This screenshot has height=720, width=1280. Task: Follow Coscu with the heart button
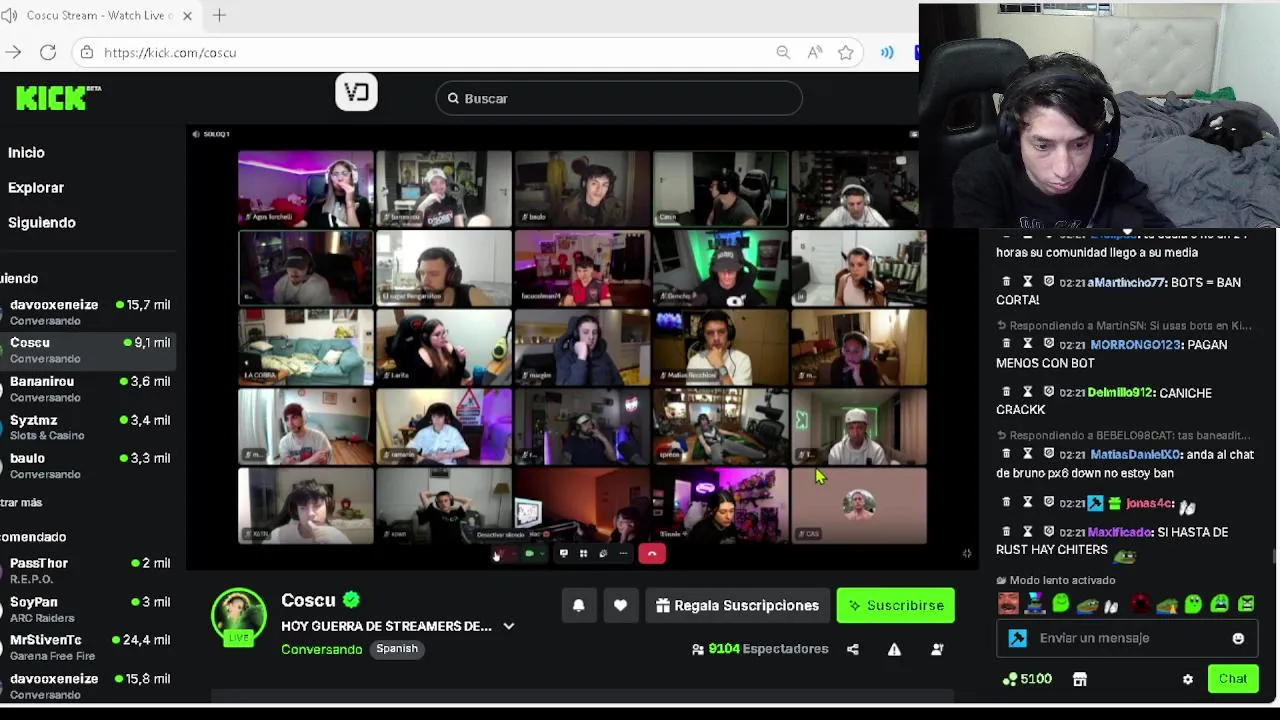tap(620, 605)
